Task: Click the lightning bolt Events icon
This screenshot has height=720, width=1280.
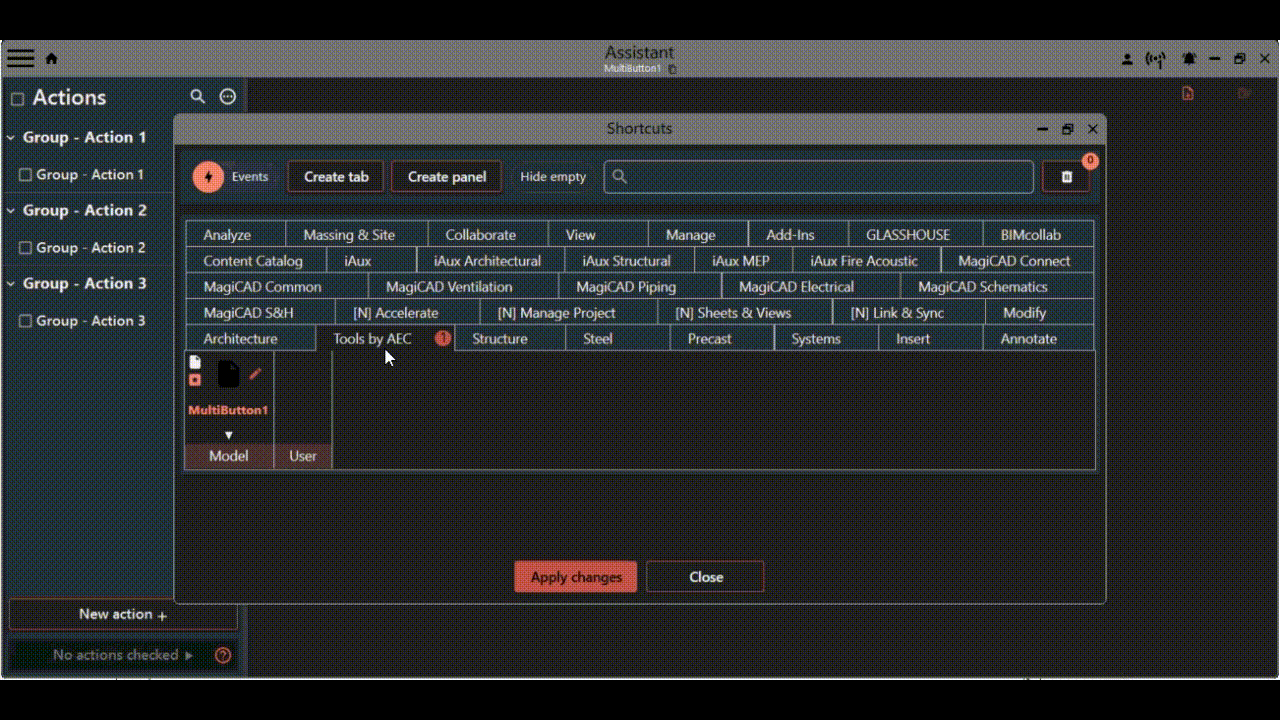Action: pyautogui.click(x=208, y=177)
